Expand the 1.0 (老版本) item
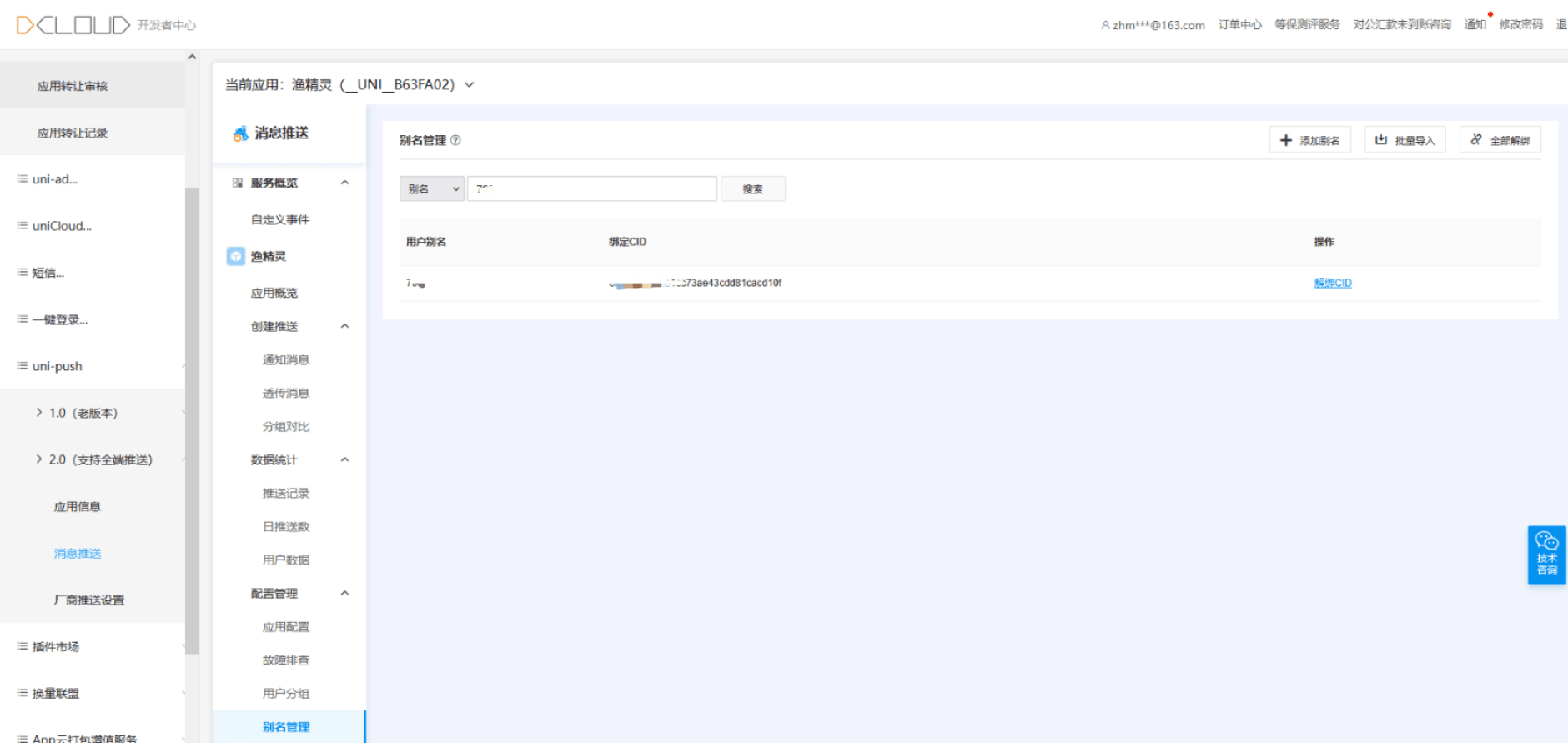This screenshot has width=1568, height=743. (x=39, y=412)
